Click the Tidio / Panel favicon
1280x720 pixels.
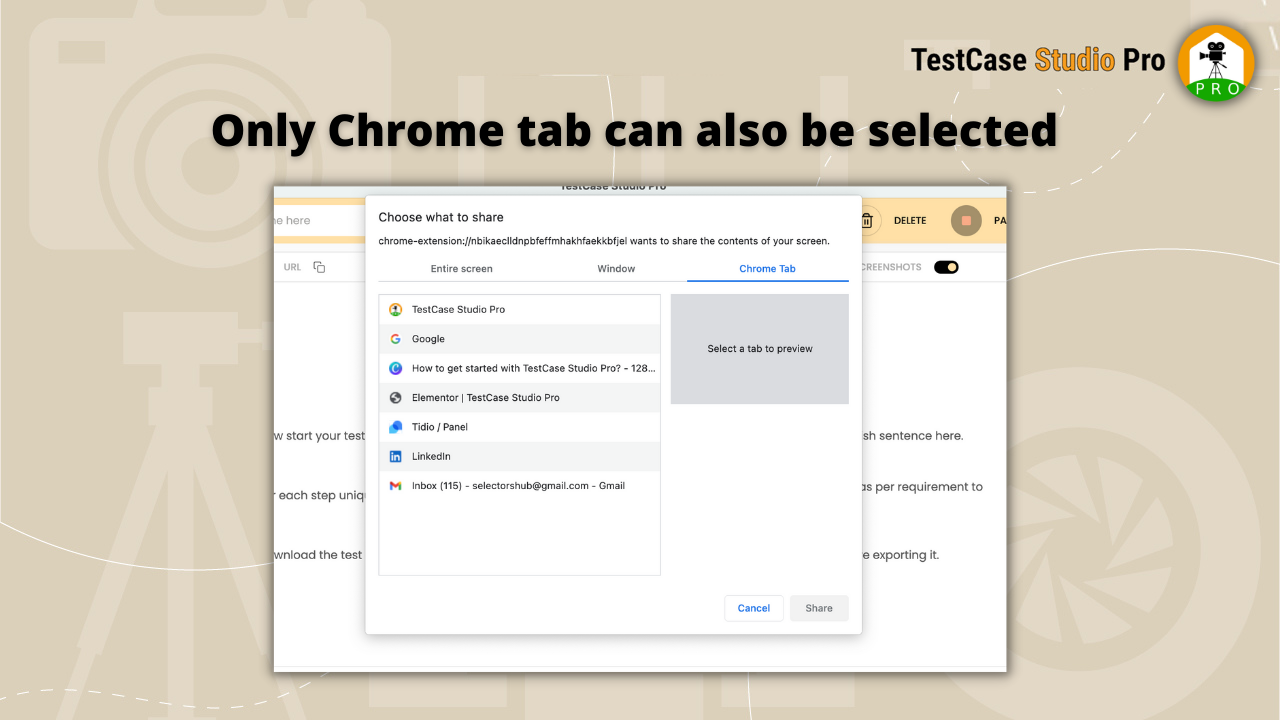(395, 426)
